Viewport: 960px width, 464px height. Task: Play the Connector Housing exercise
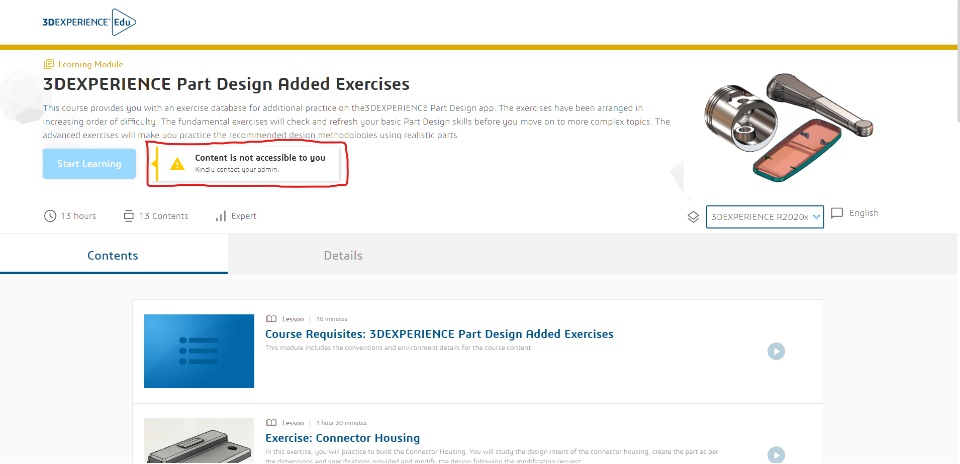[776, 455]
